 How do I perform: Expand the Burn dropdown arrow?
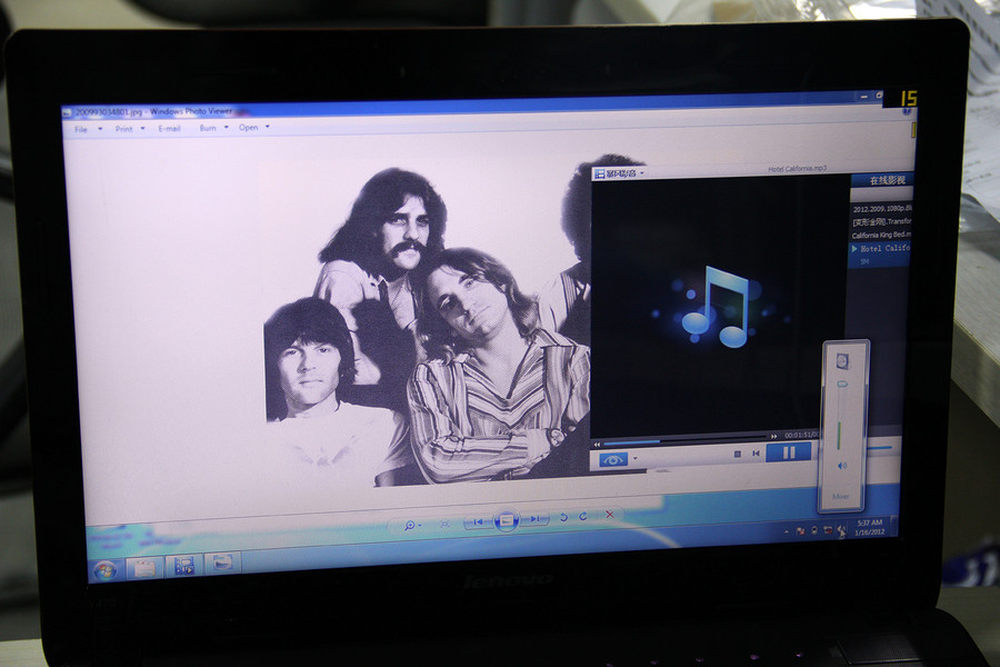[226, 127]
